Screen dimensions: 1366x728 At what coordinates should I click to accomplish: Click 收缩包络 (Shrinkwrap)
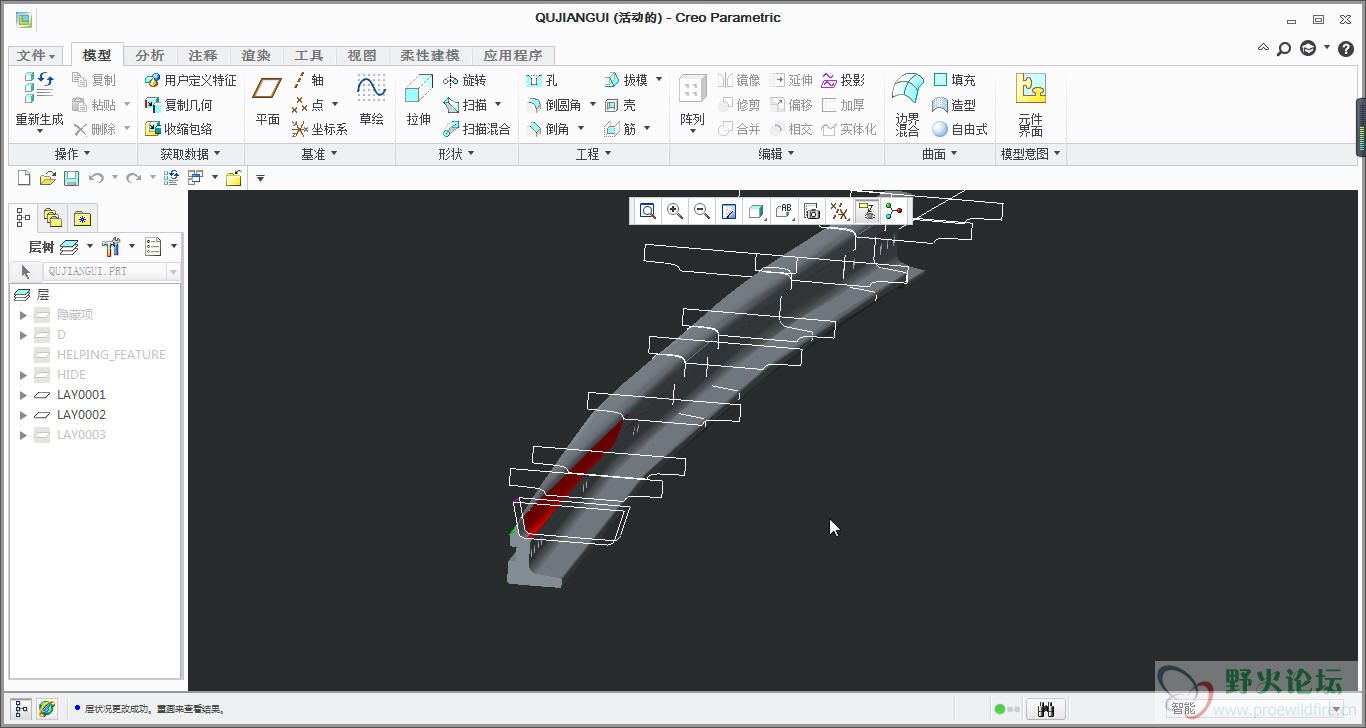[x=179, y=129]
